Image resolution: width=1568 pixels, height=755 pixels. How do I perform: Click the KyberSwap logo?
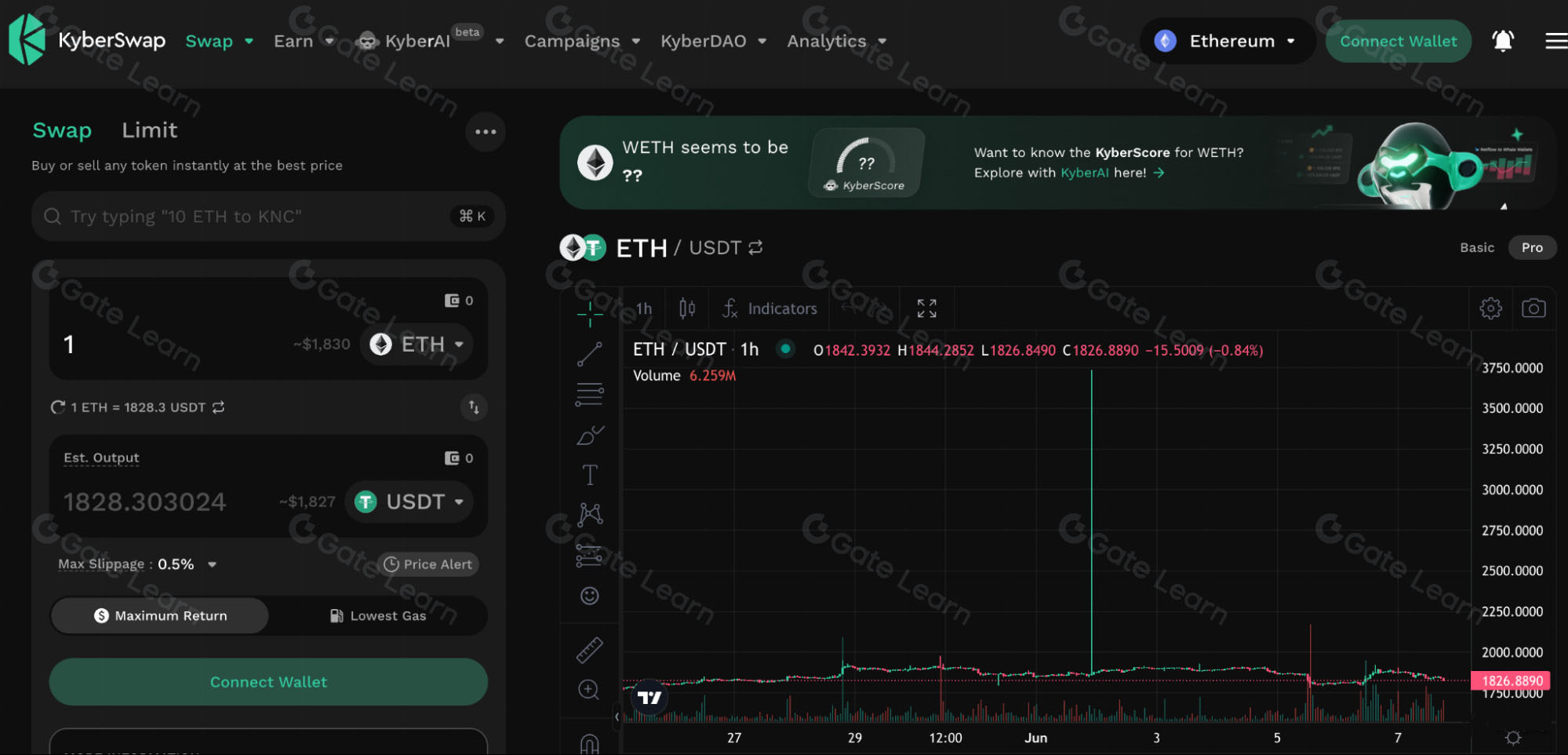(87, 39)
